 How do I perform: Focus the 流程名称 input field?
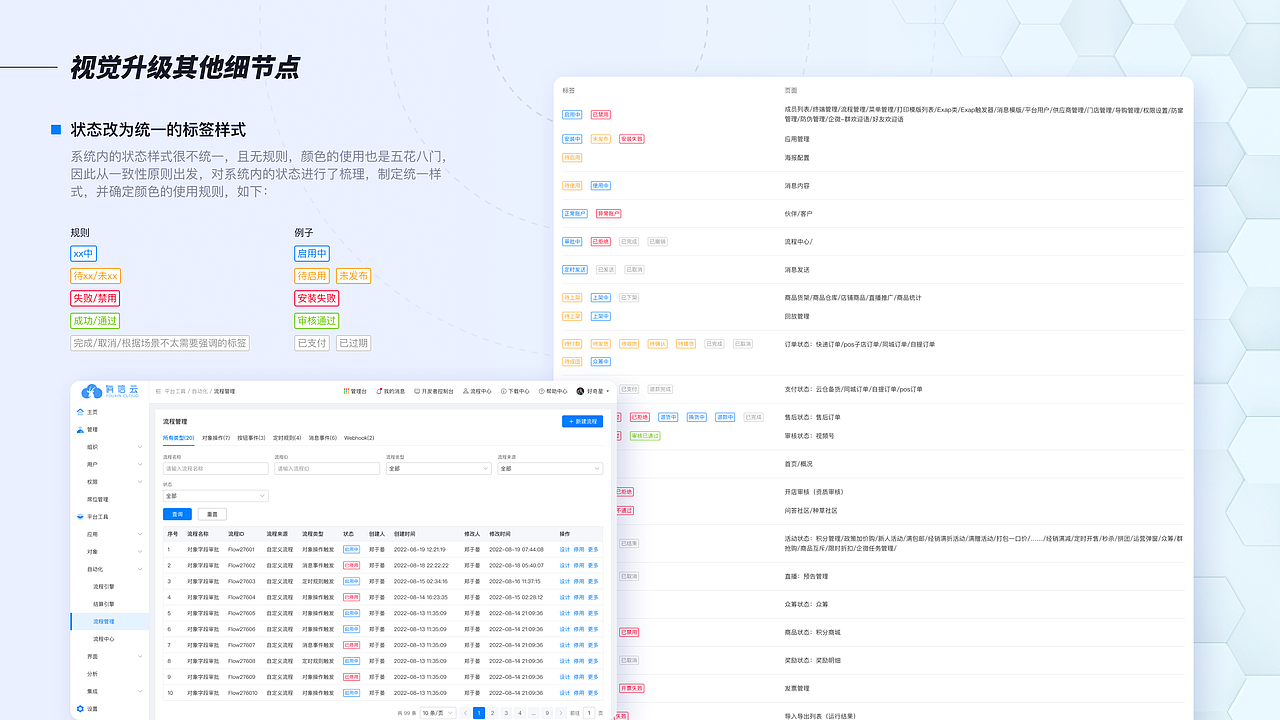click(216, 468)
